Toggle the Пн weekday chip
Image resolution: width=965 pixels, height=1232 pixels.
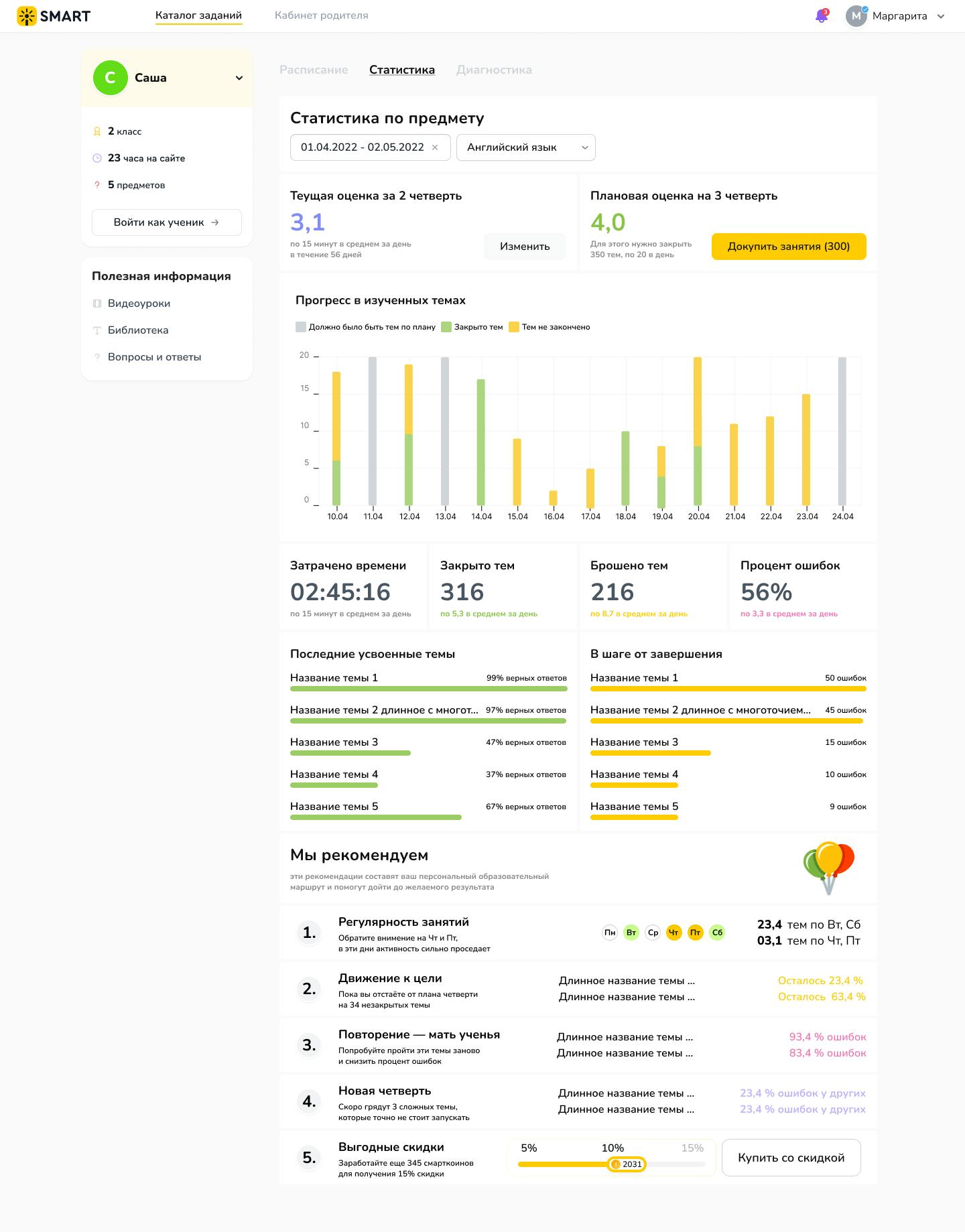[610, 933]
